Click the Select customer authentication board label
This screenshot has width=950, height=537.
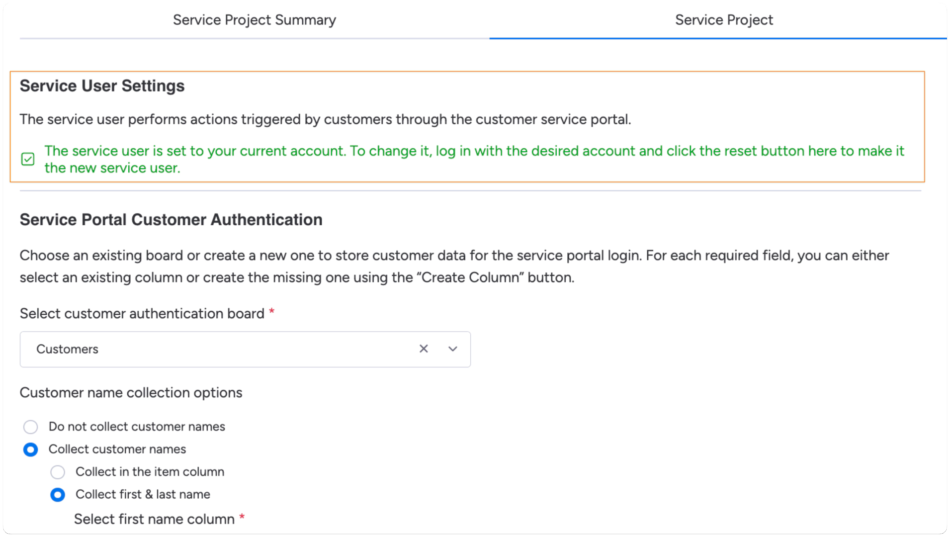coord(142,314)
